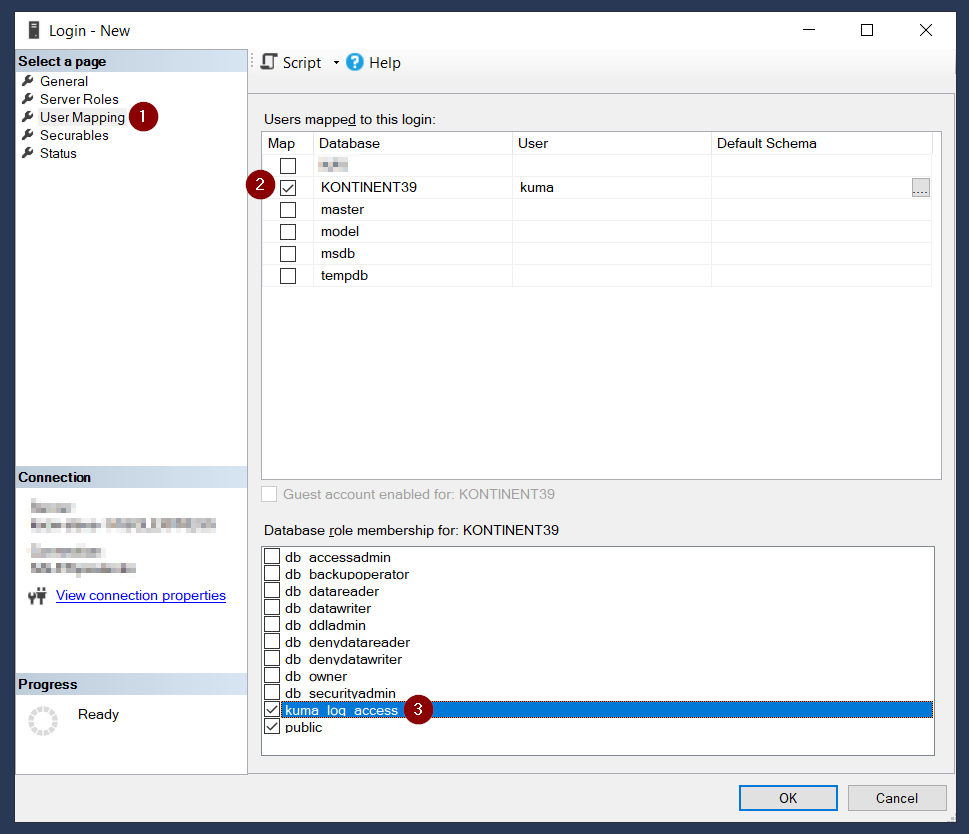Click the connection properties icon

click(x=38, y=596)
